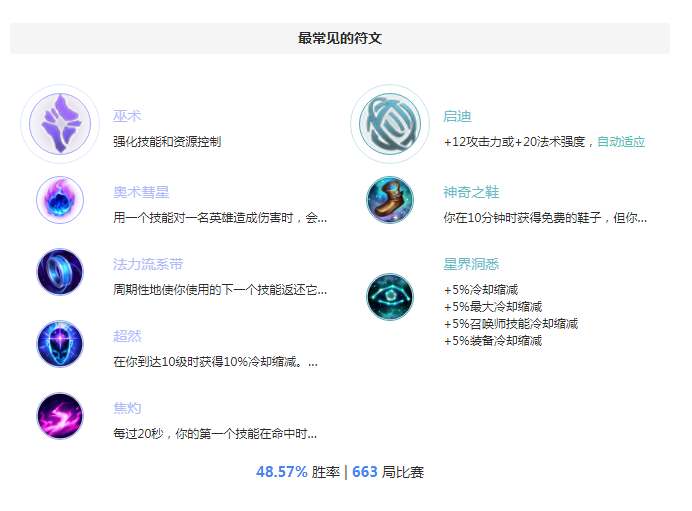Open the 焦灼 rune name link
The height and width of the screenshot is (511, 692).
coord(127,408)
